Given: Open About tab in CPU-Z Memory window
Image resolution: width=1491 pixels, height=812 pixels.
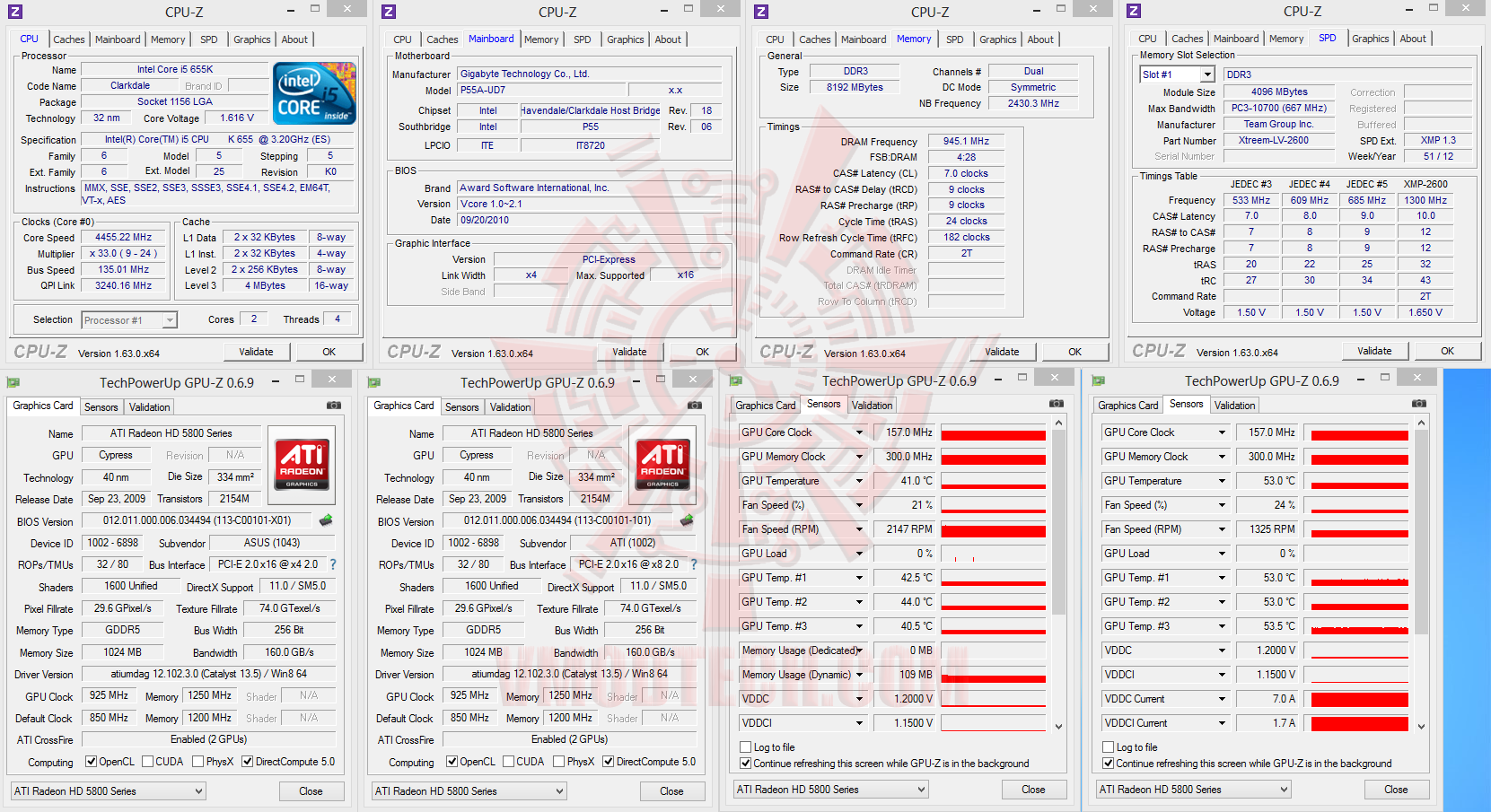Looking at the screenshot, I should pos(1040,39).
